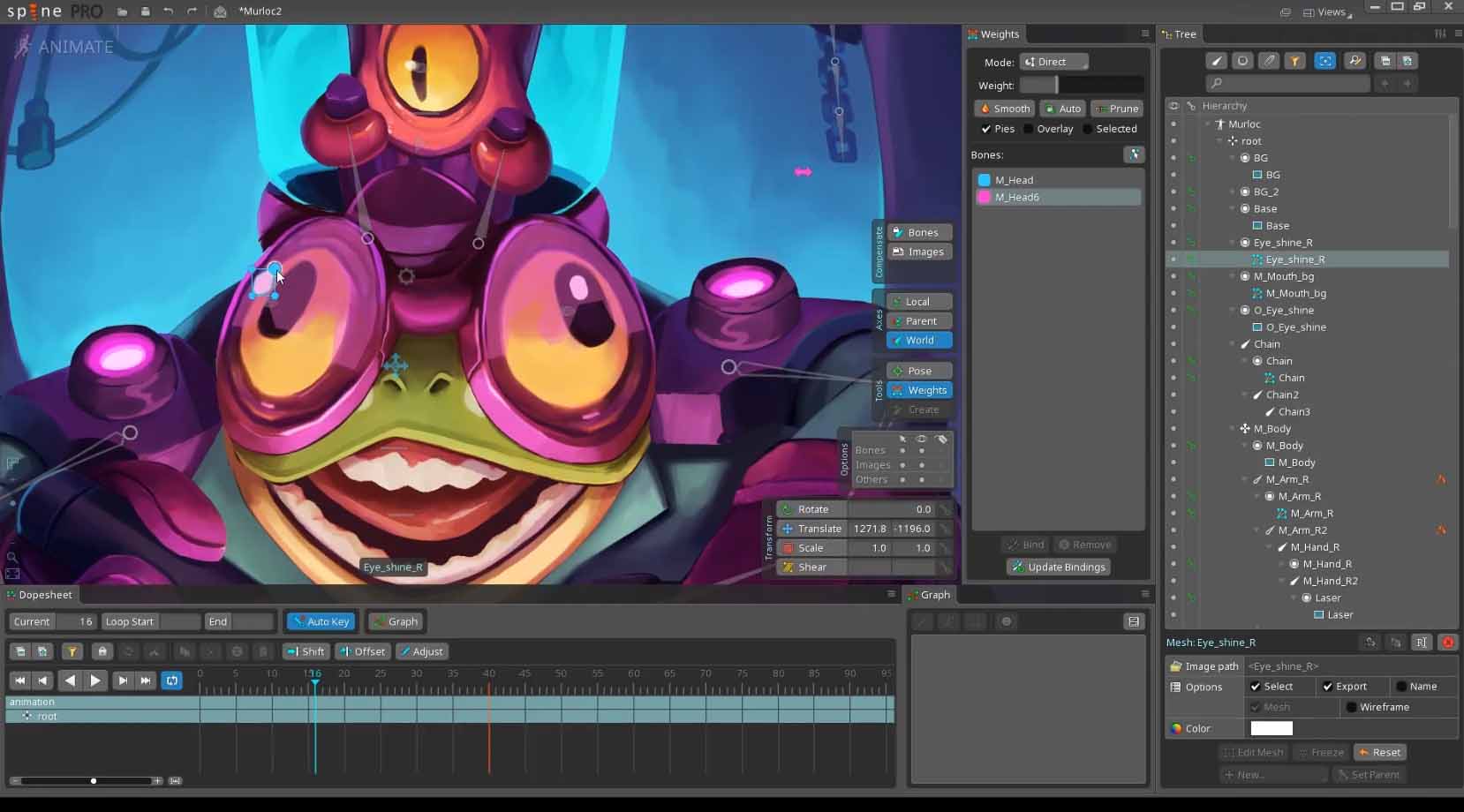Collapse the Murloc skeleton node
This screenshot has width=1464, height=812.
(1208, 124)
